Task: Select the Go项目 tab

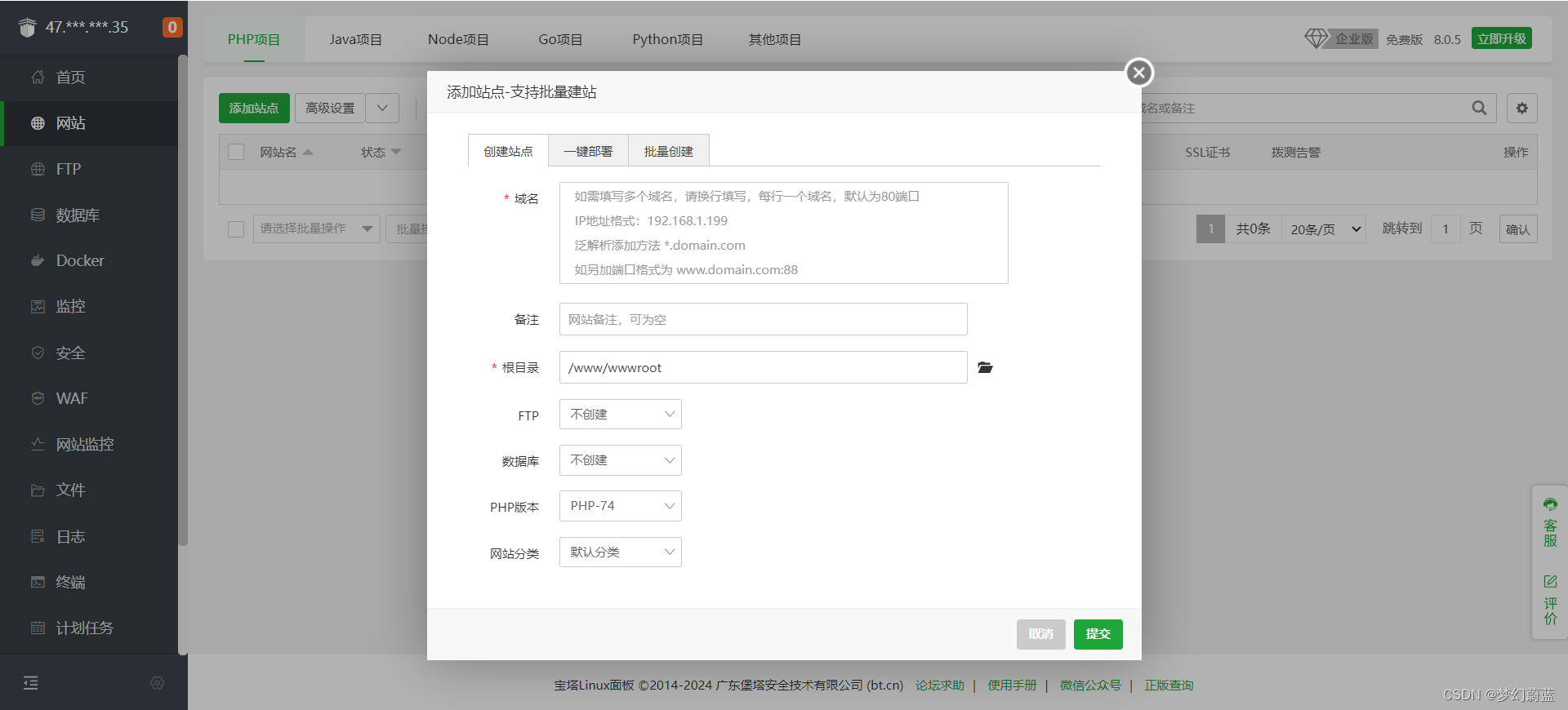Action: pos(560,39)
